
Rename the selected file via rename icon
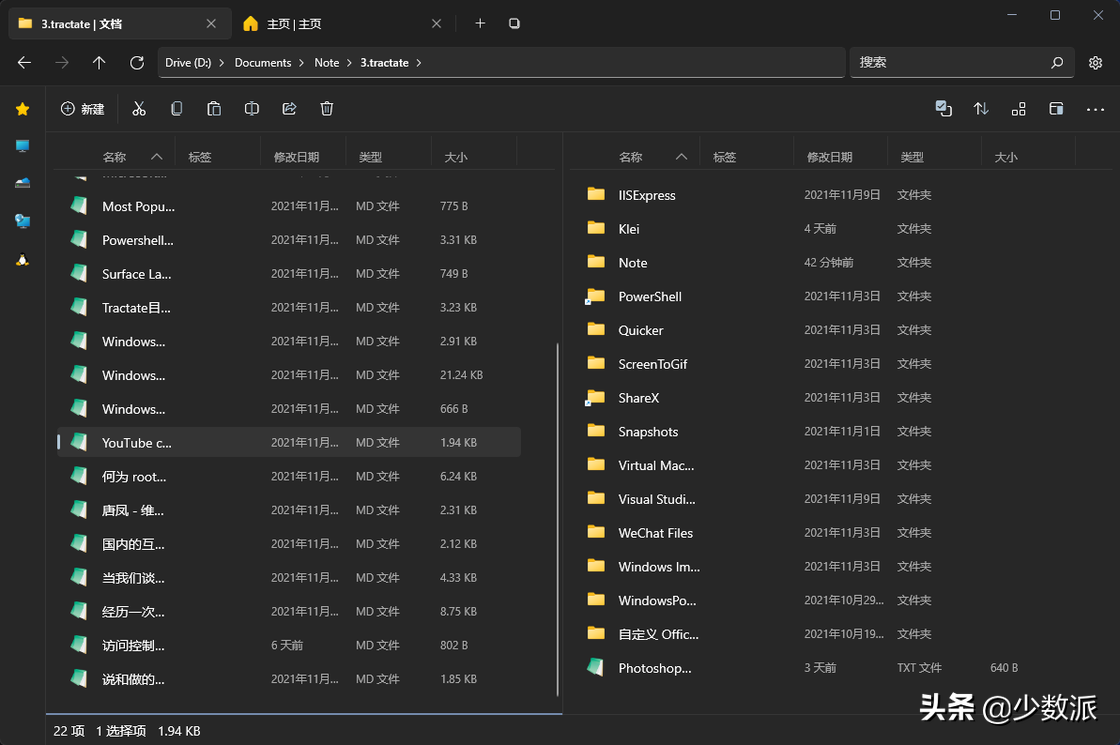(251, 108)
